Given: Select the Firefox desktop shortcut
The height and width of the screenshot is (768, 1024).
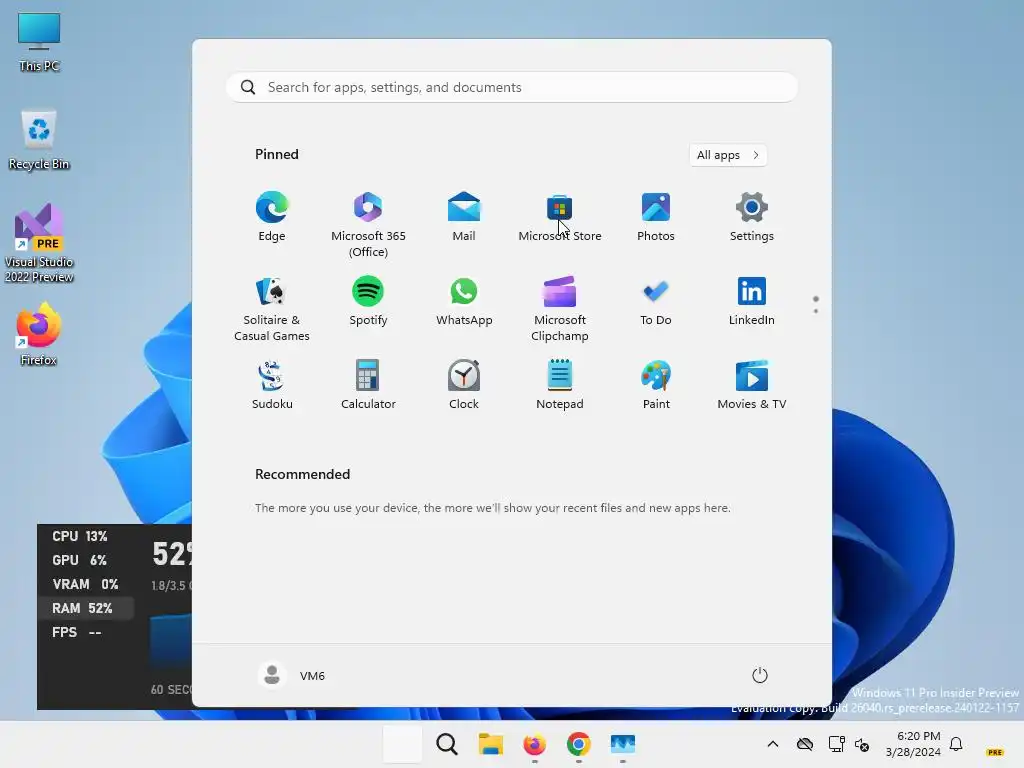Looking at the screenshot, I should tap(39, 334).
